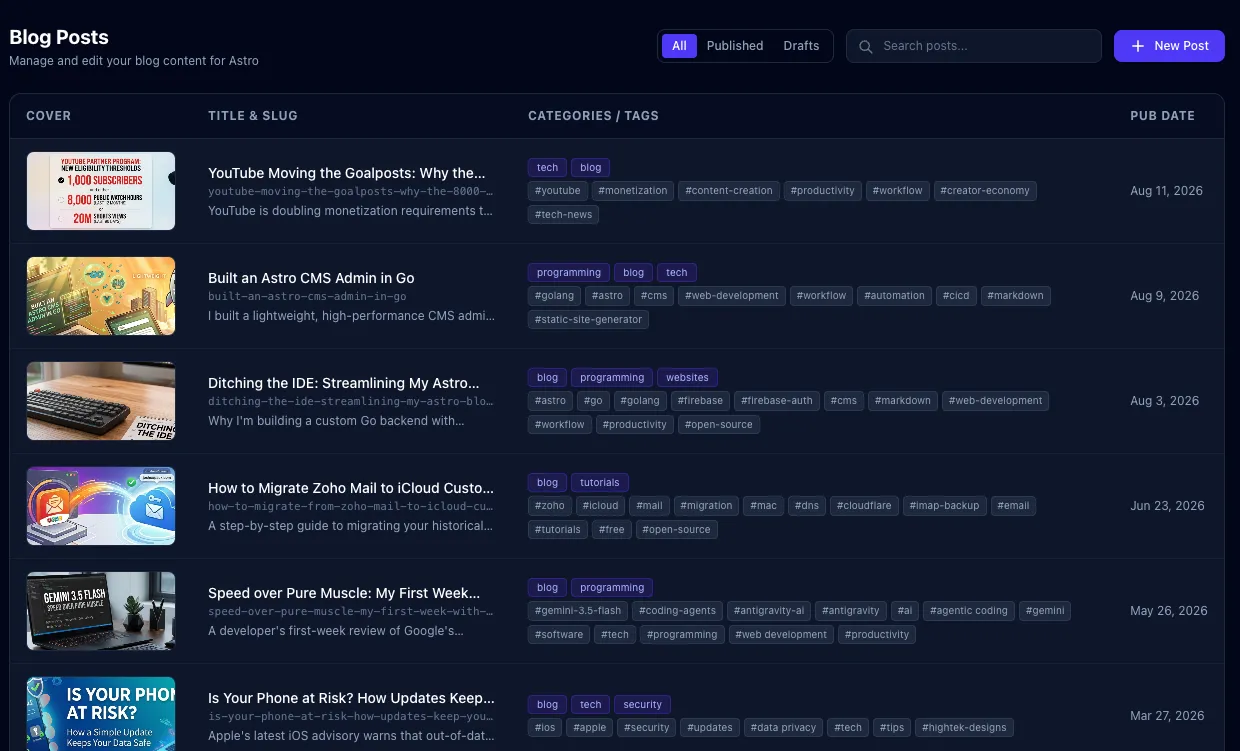The width and height of the screenshot is (1240, 751).
Task: Click the #icloud tag
Action: tap(601, 506)
